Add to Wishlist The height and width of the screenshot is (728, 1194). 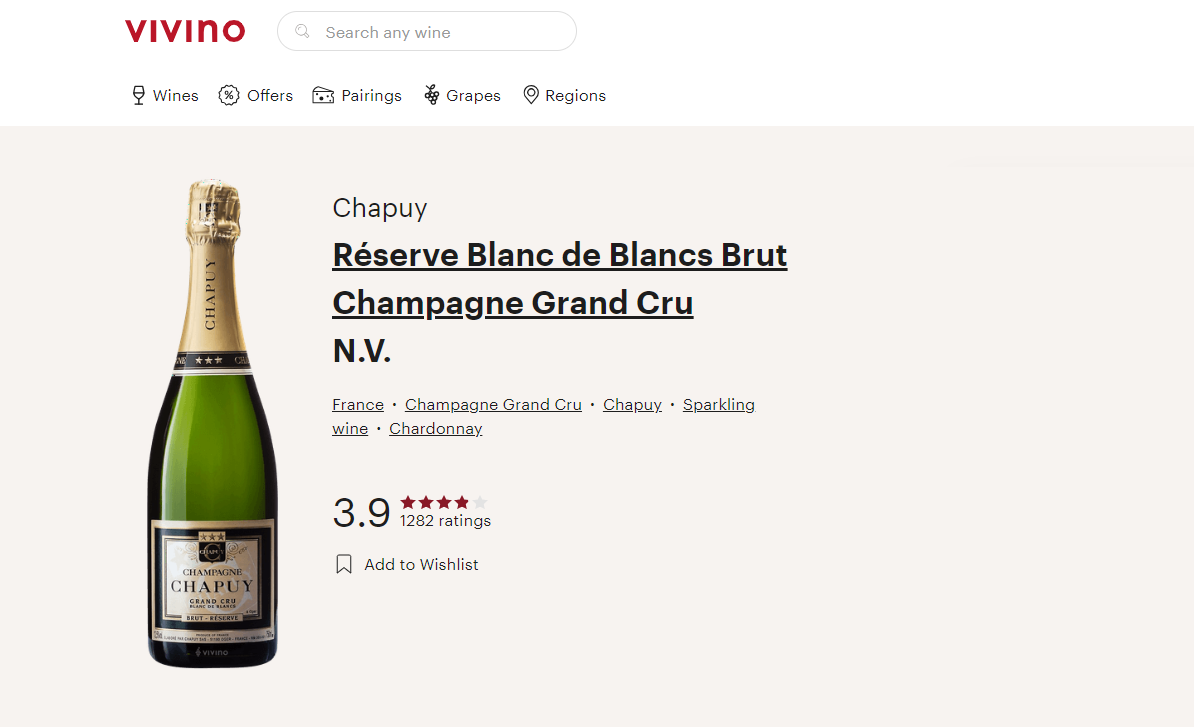click(x=407, y=564)
